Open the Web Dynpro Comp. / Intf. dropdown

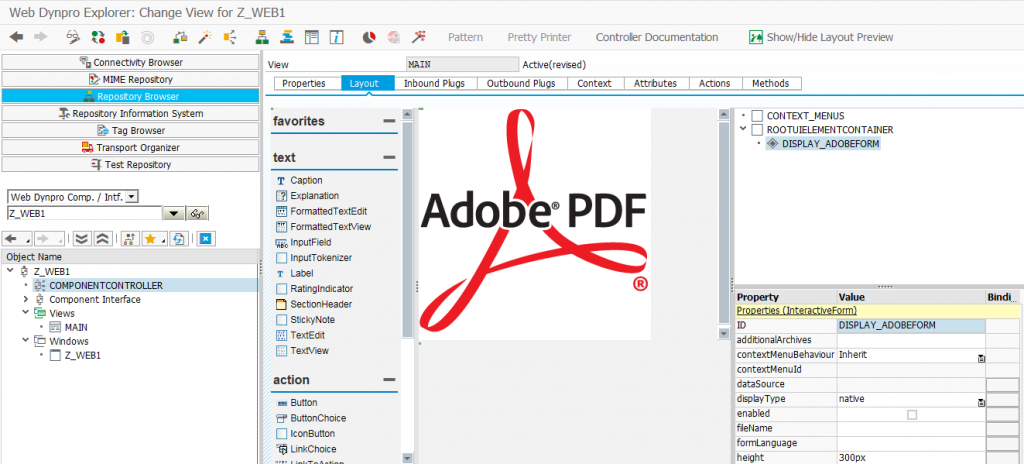click(131, 197)
